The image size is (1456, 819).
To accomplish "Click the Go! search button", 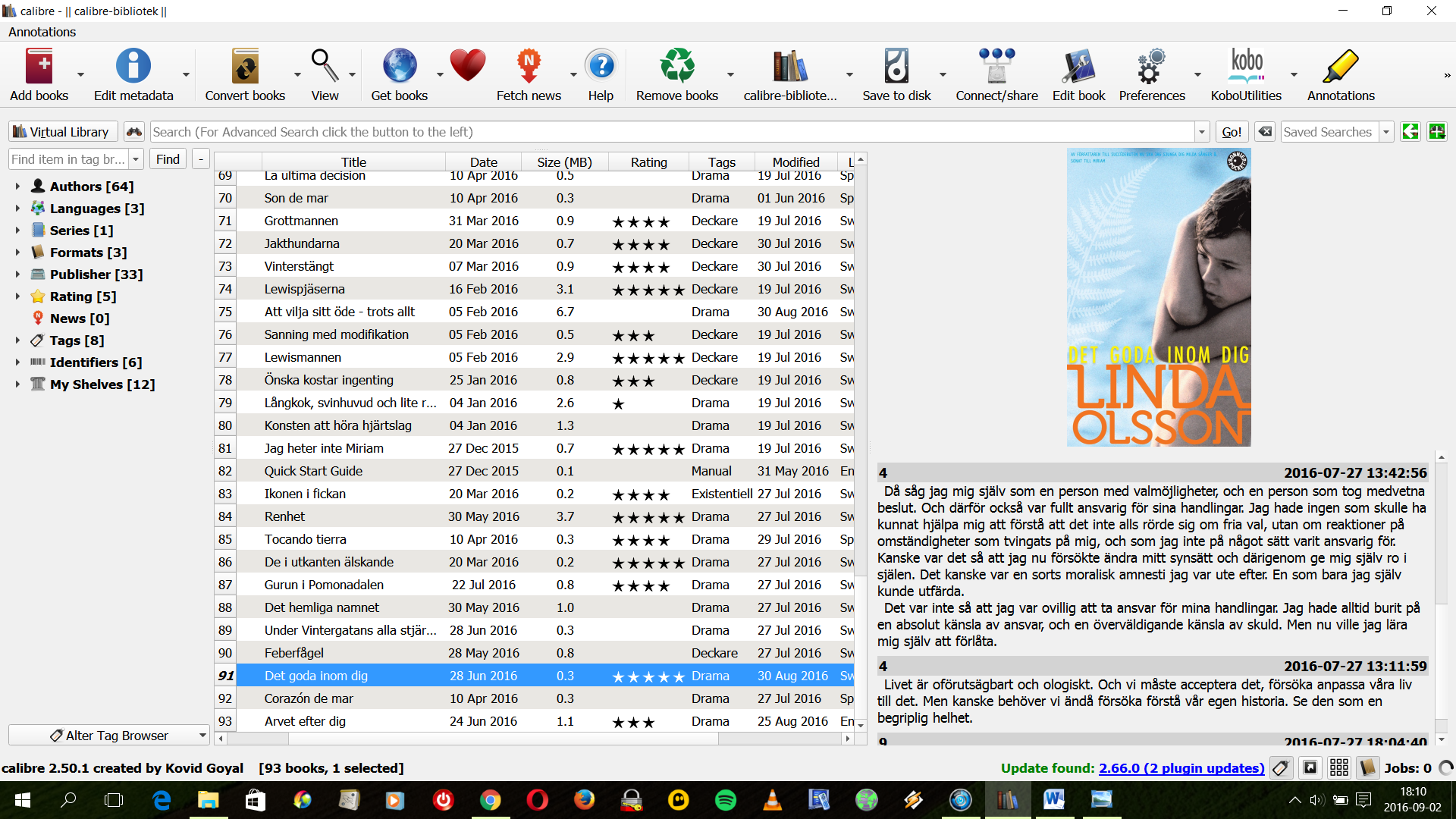I will [1232, 132].
